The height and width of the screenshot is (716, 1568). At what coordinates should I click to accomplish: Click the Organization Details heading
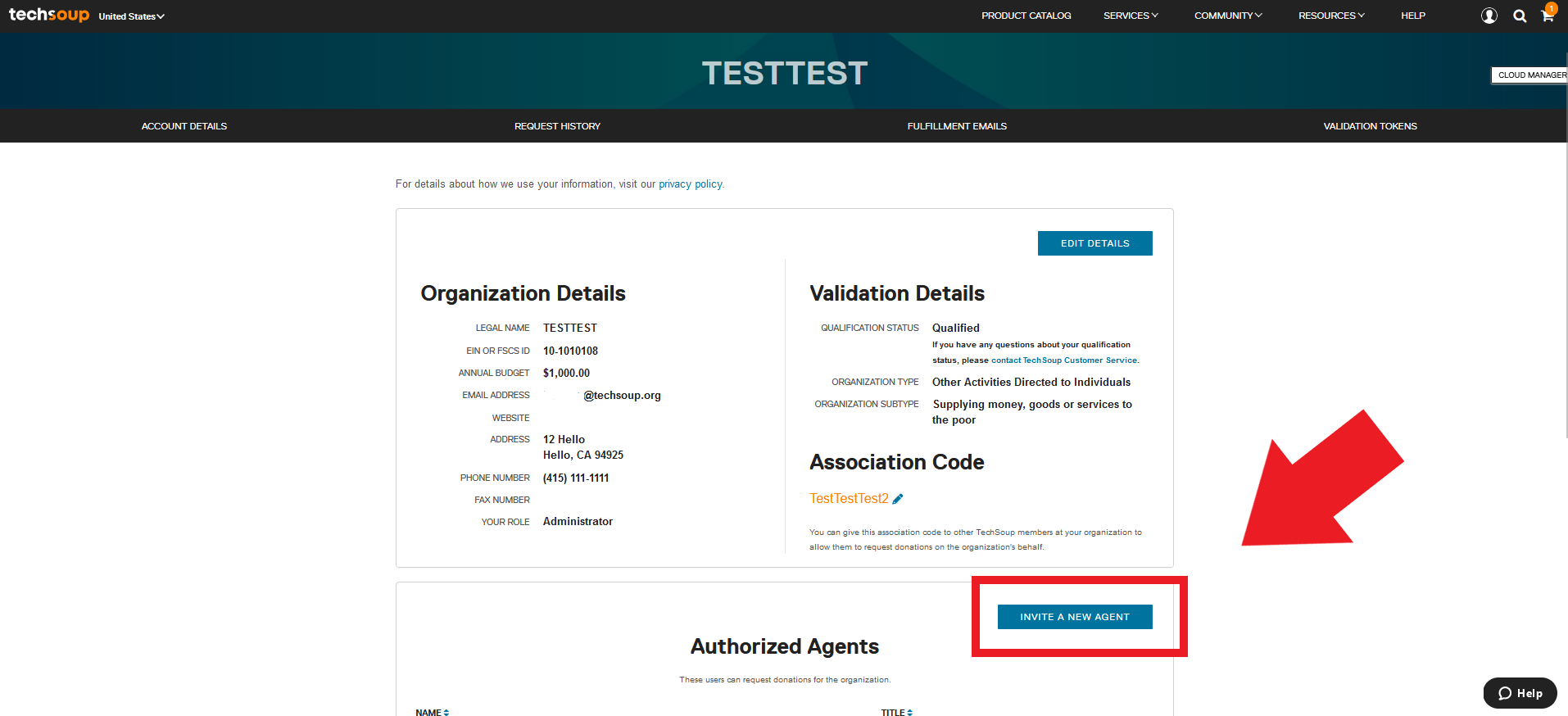(x=523, y=293)
